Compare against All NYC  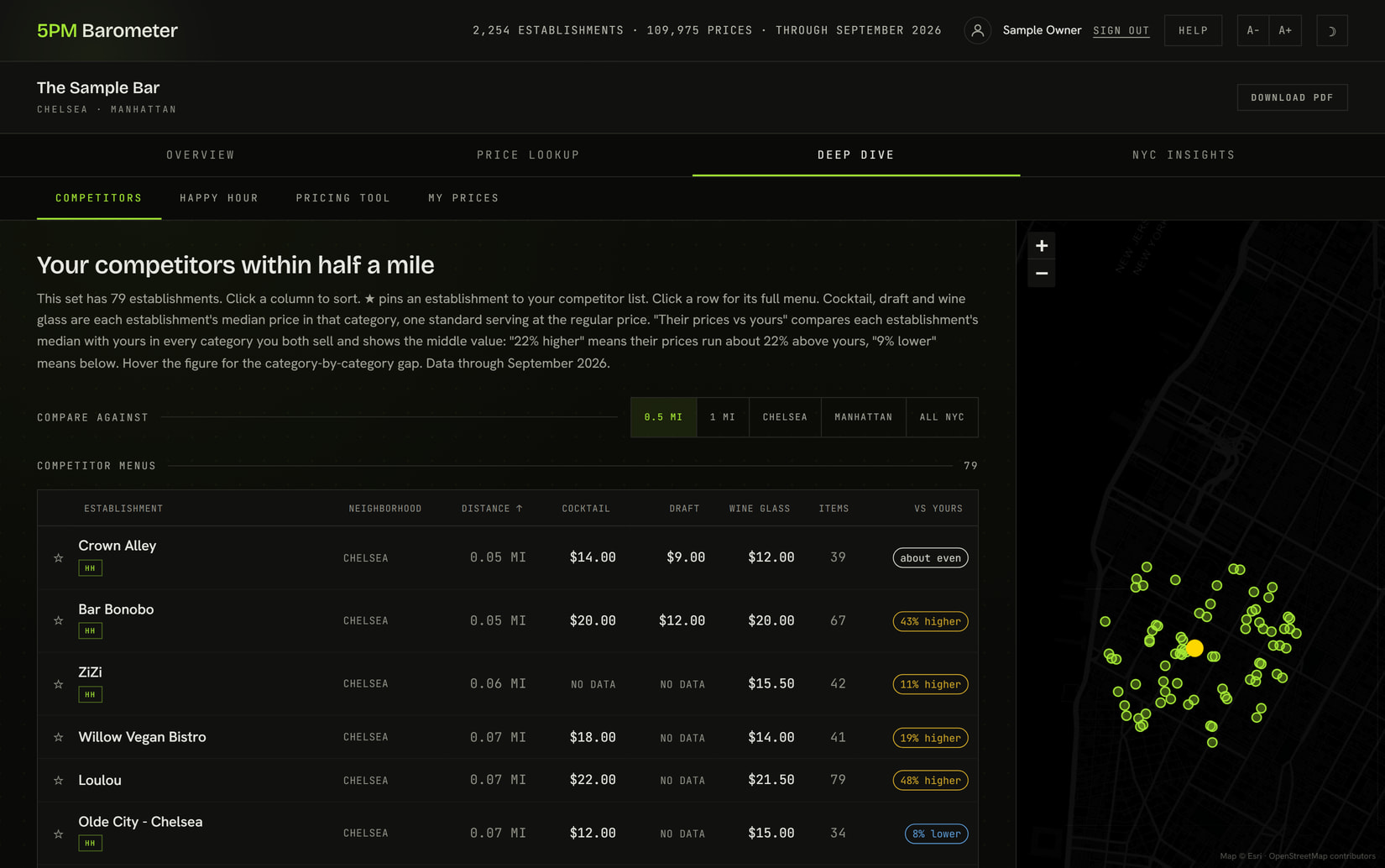coord(942,417)
